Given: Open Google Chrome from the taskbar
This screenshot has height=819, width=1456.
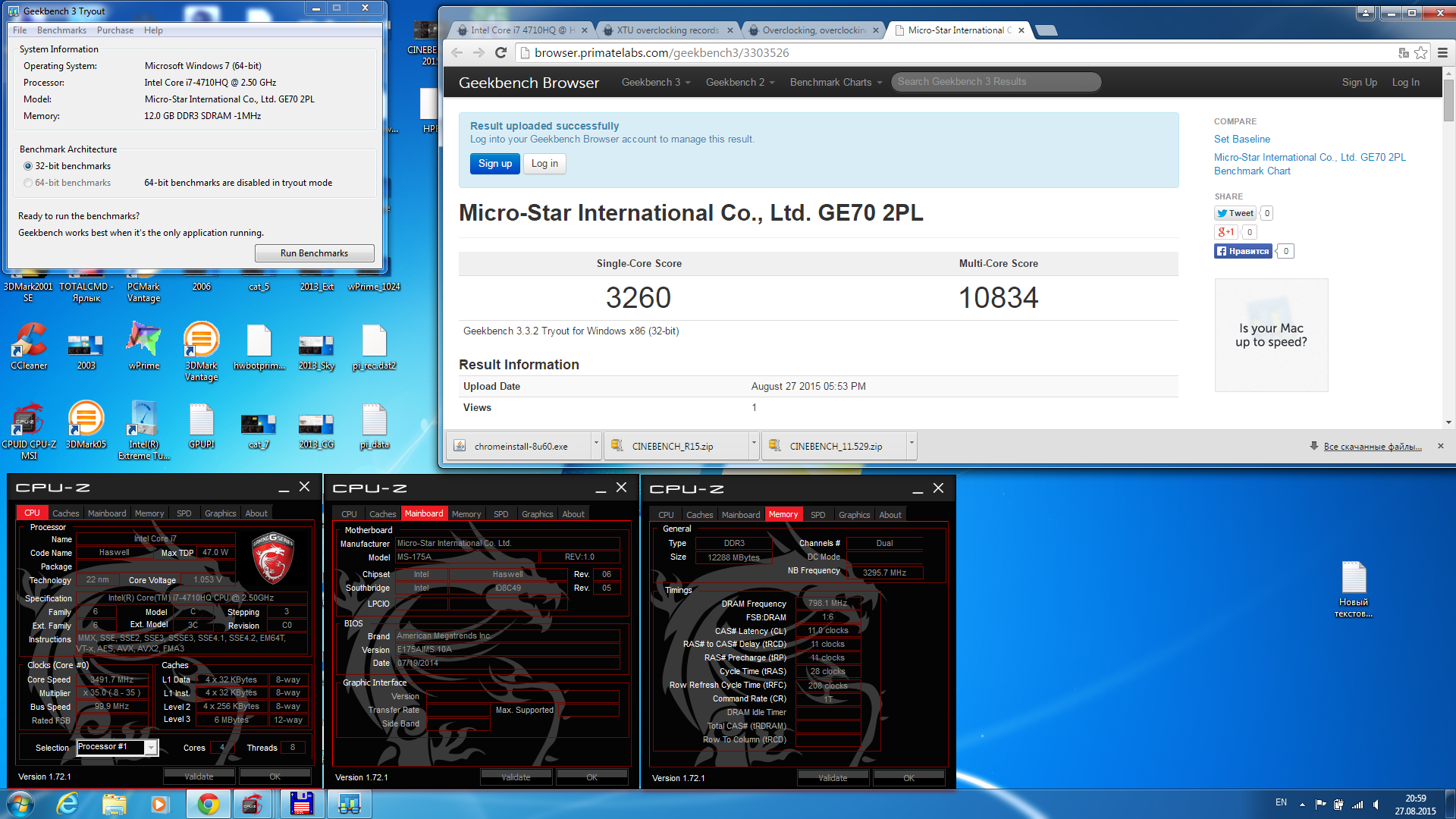Looking at the screenshot, I should (207, 805).
